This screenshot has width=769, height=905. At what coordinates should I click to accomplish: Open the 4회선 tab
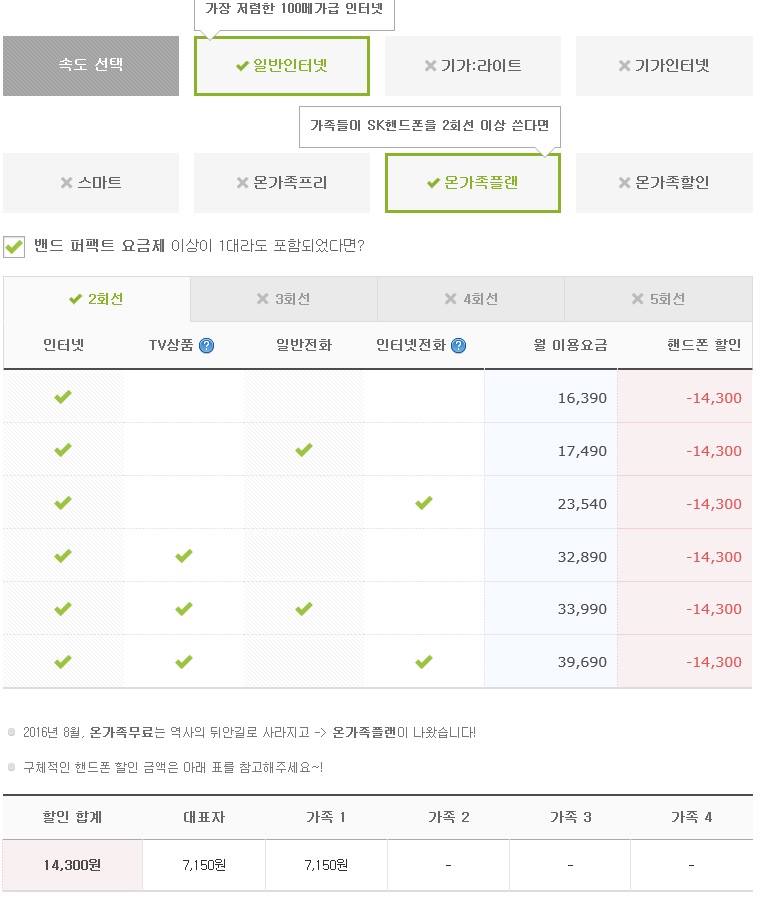click(471, 299)
